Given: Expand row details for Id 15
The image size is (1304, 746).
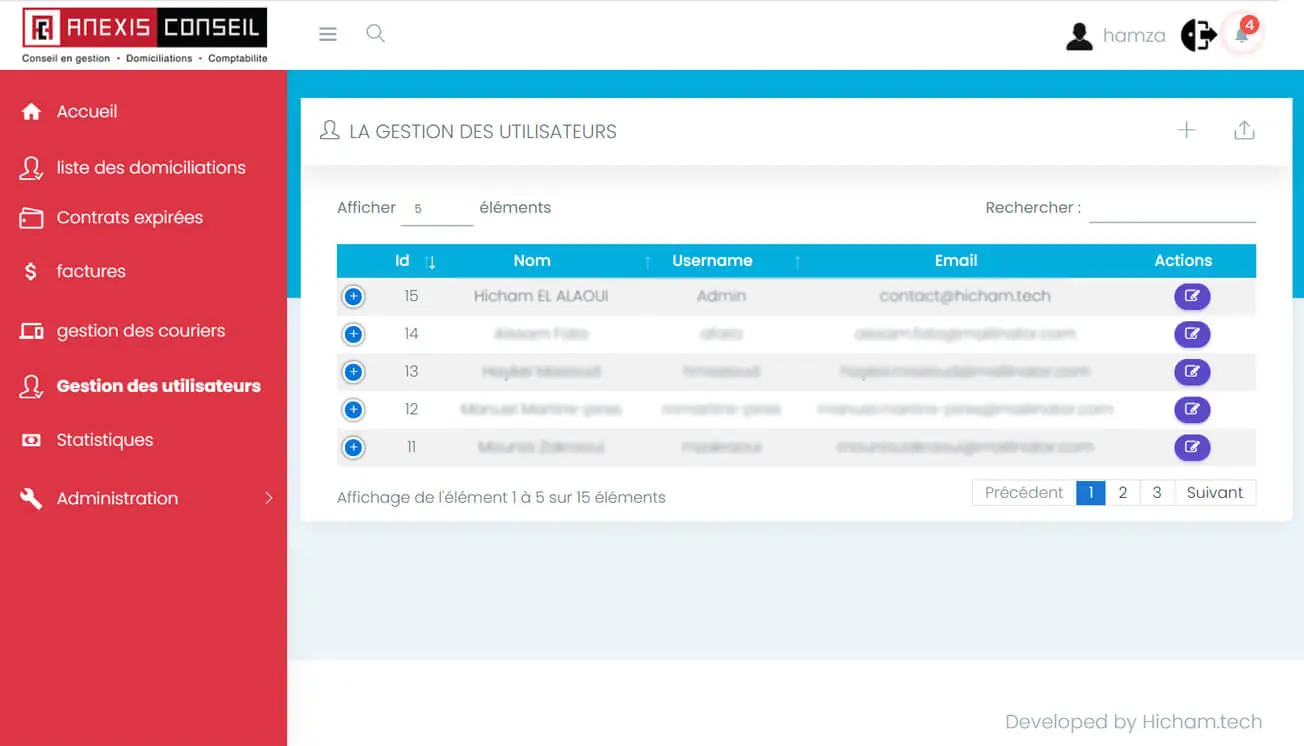Looking at the screenshot, I should [x=353, y=297].
